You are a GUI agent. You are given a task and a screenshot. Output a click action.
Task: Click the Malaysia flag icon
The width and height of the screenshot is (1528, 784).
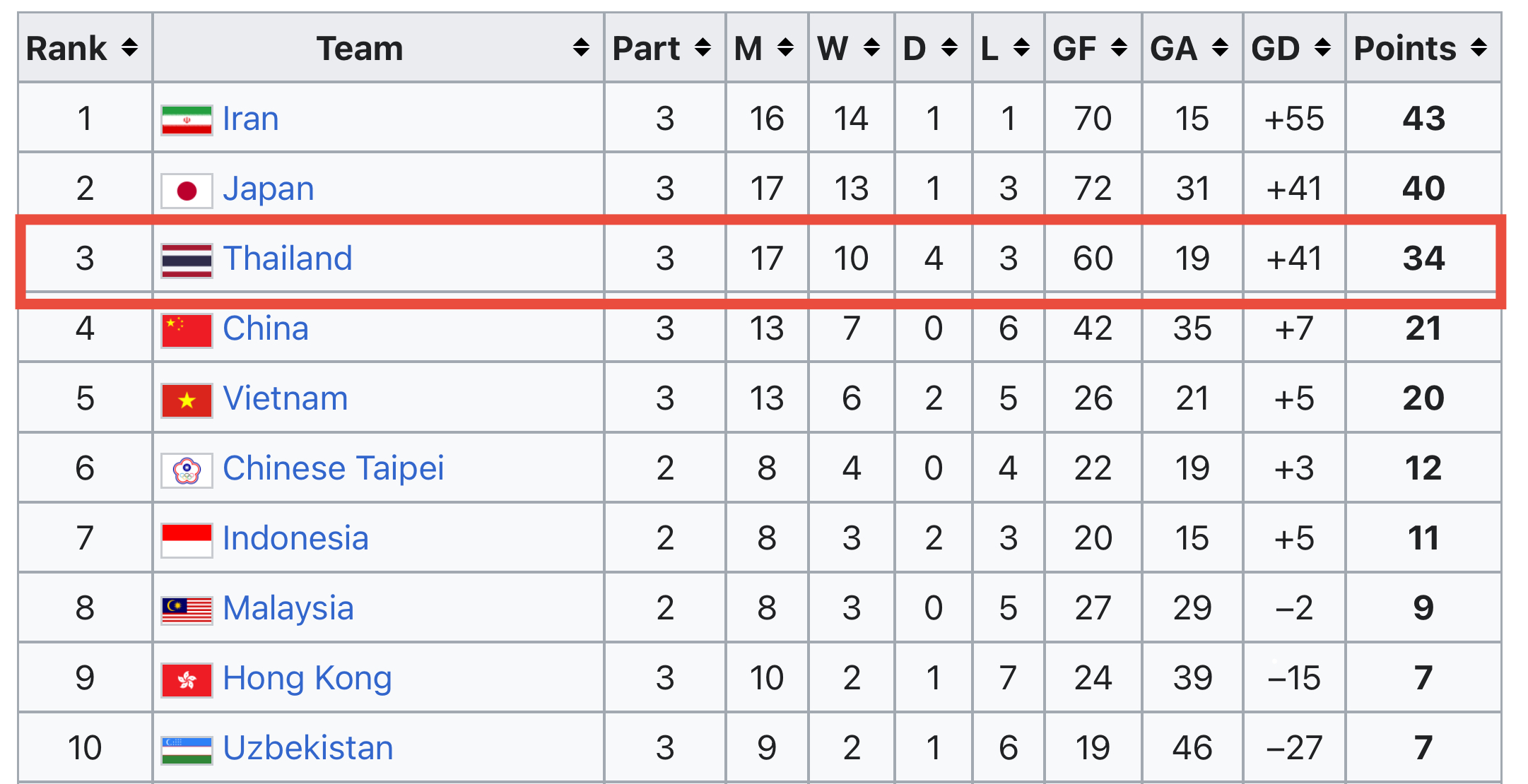click(187, 610)
